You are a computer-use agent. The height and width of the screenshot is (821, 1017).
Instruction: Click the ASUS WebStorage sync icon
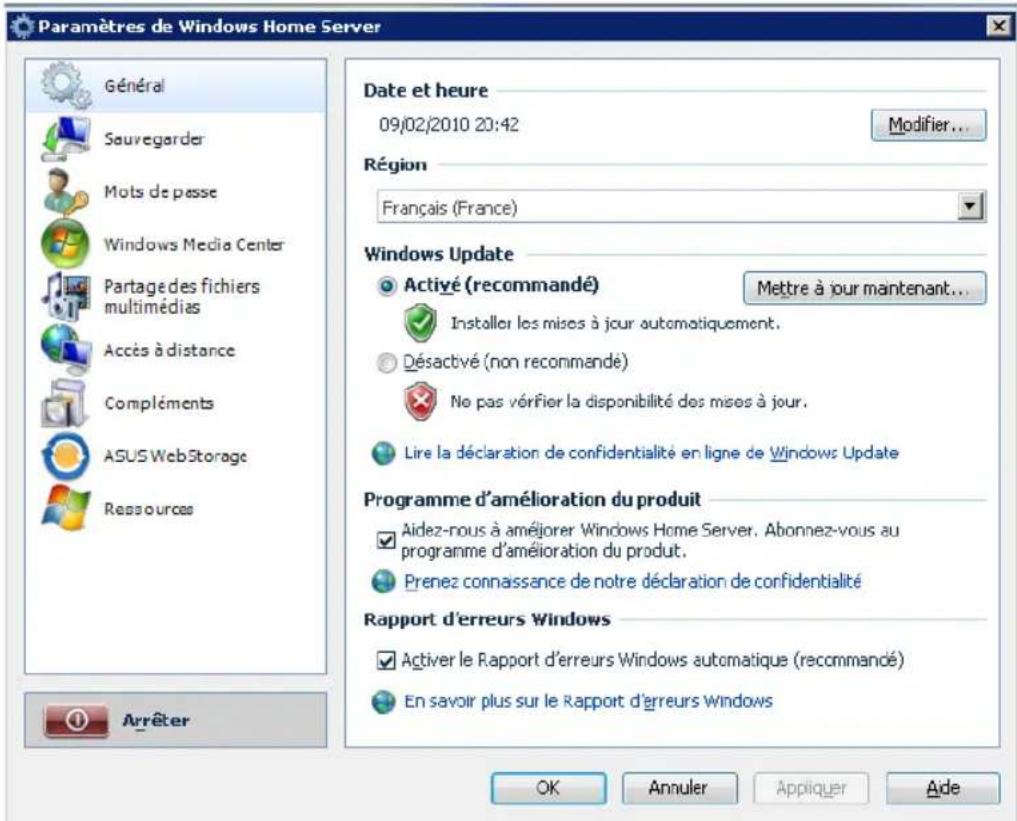coord(65,456)
